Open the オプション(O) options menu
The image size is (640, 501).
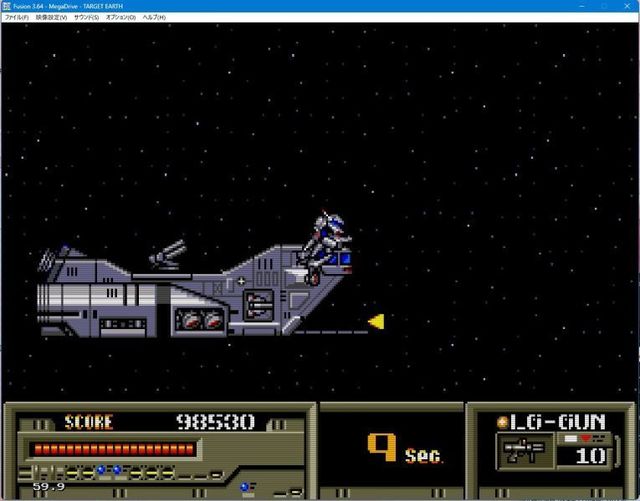click(x=120, y=18)
